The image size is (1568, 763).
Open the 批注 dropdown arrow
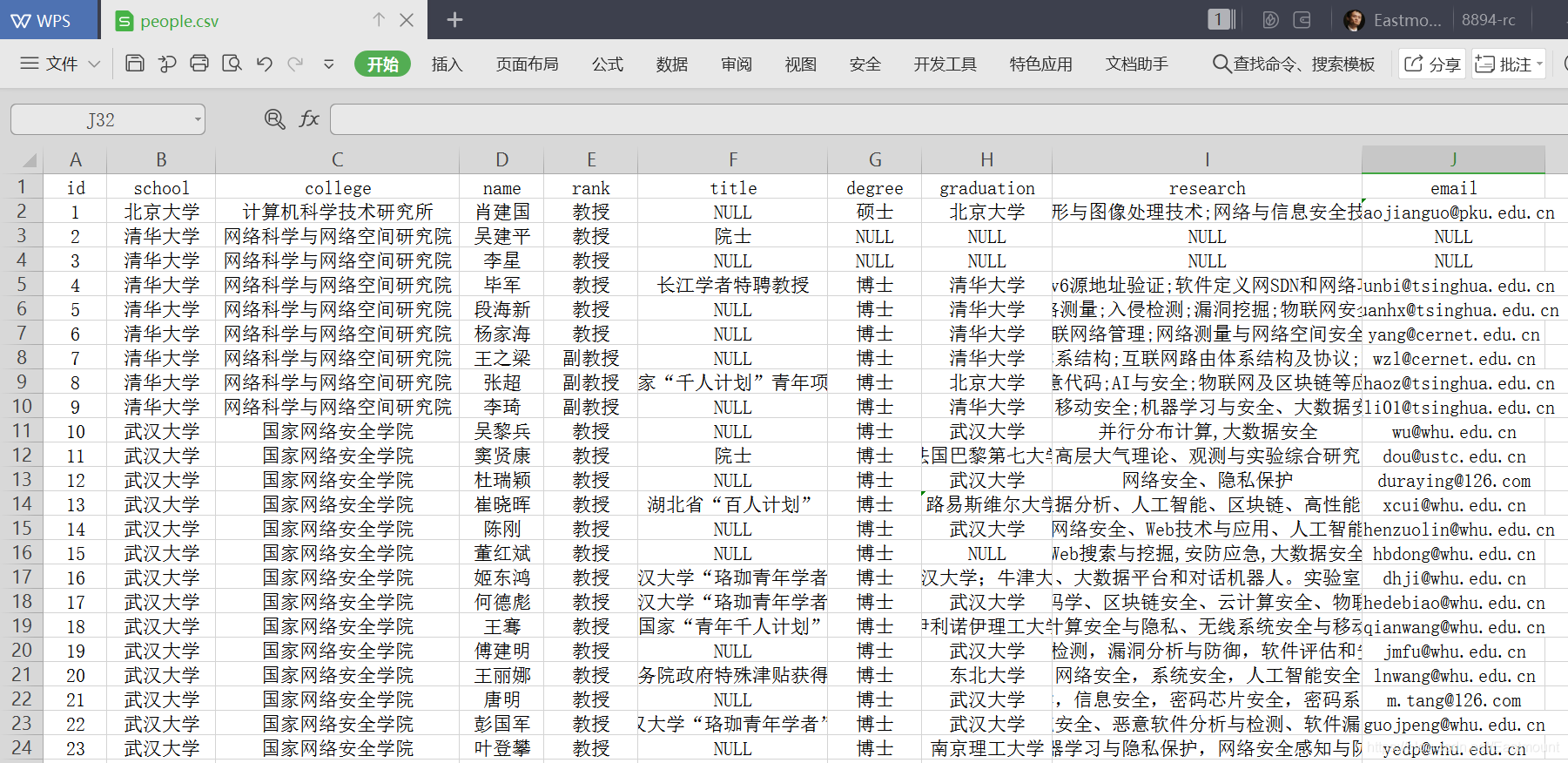click(1539, 64)
